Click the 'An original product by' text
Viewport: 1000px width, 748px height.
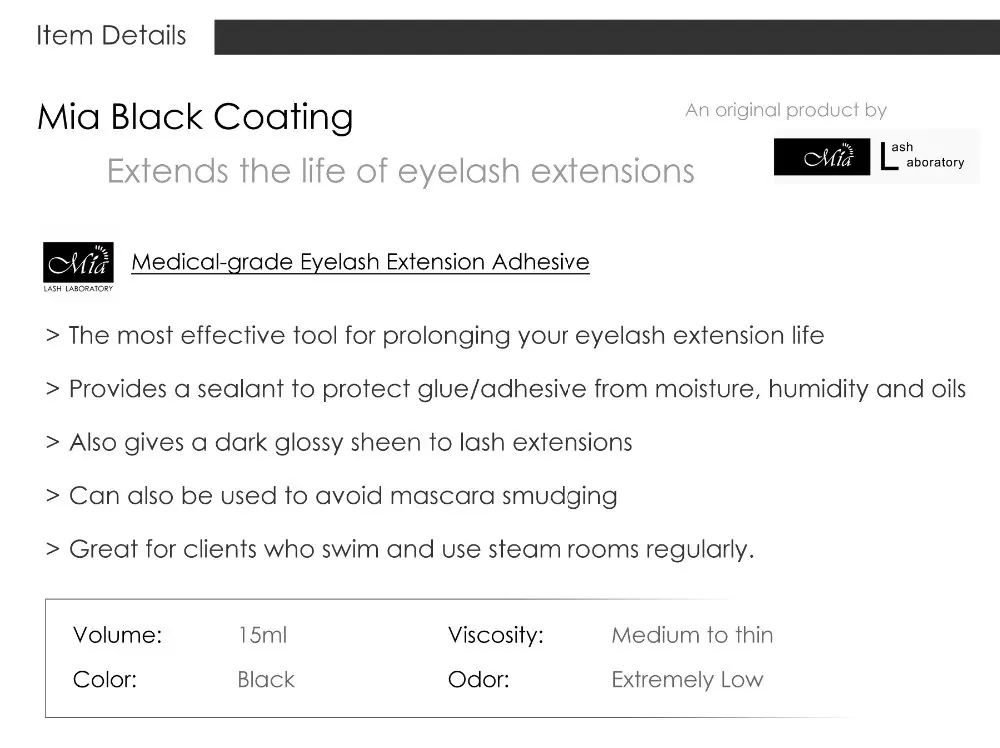(785, 110)
